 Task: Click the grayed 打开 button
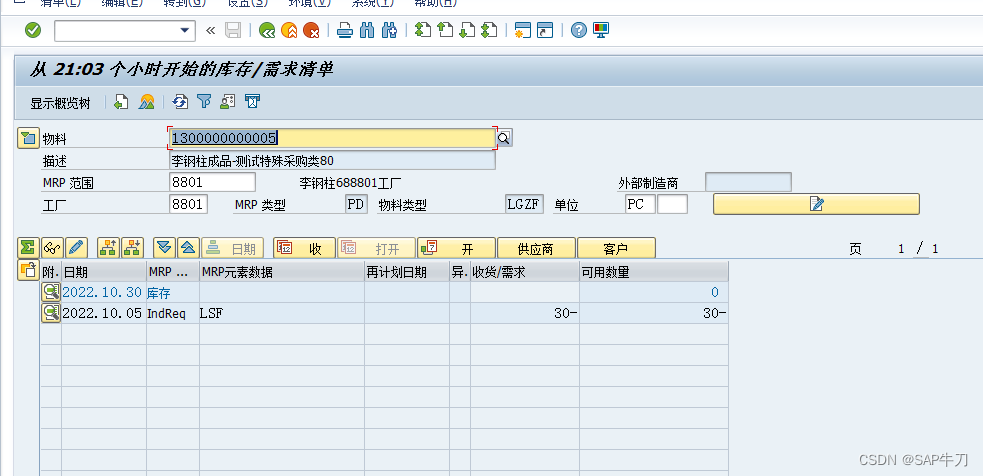coord(376,248)
